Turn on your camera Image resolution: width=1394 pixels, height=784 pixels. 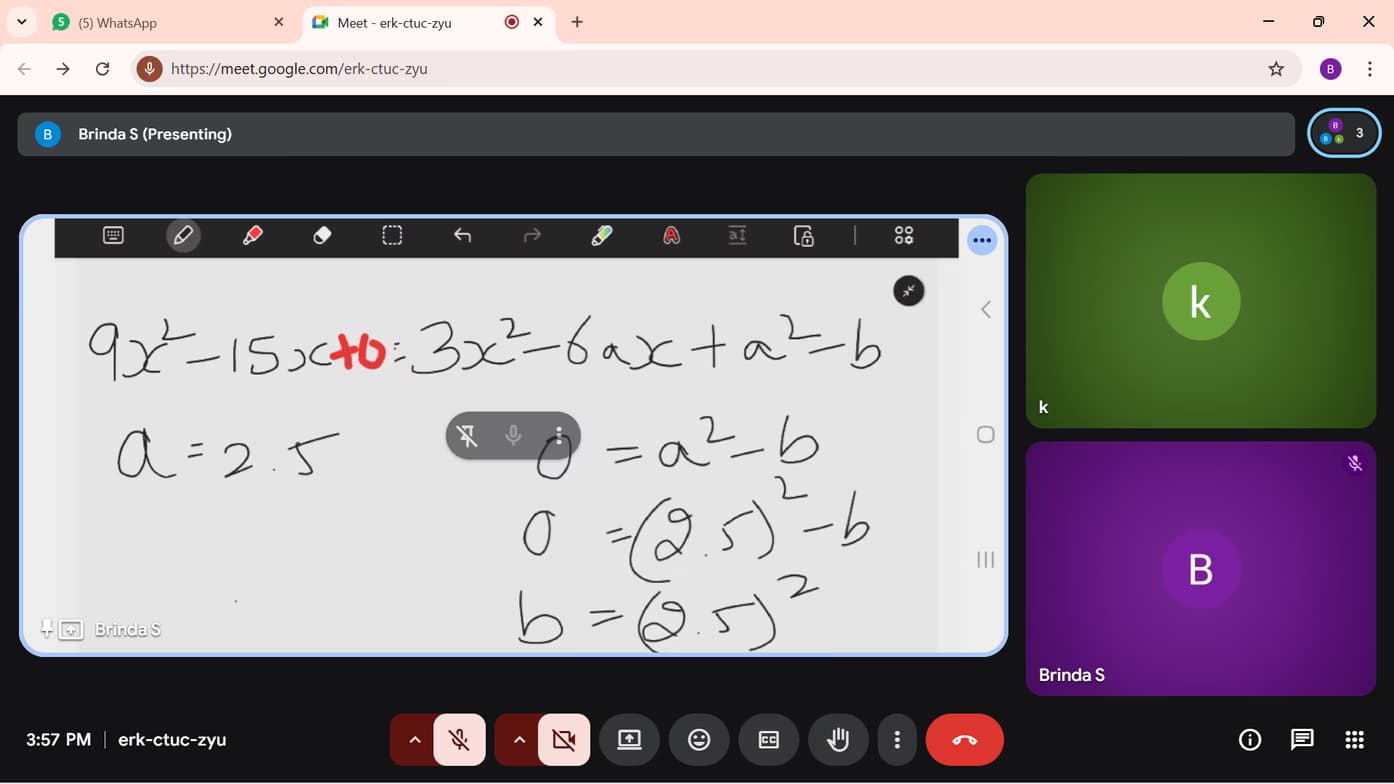pyautogui.click(x=563, y=739)
